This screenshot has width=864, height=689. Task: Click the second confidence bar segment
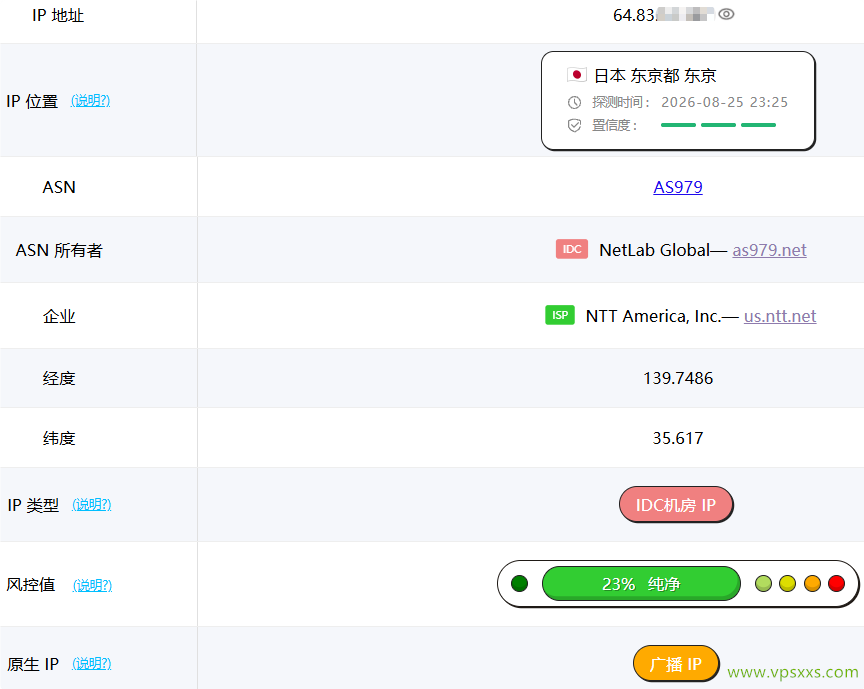[719, 125]
